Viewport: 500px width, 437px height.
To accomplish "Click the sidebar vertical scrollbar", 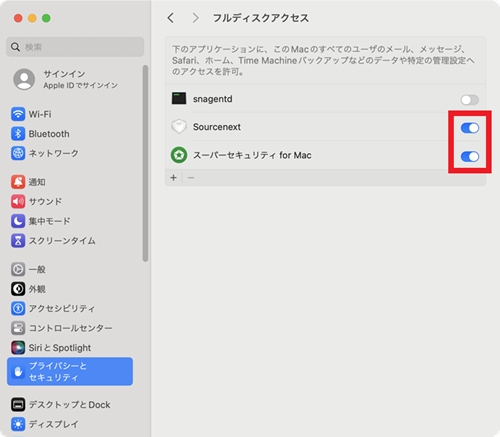I will (x=145, y=163).
